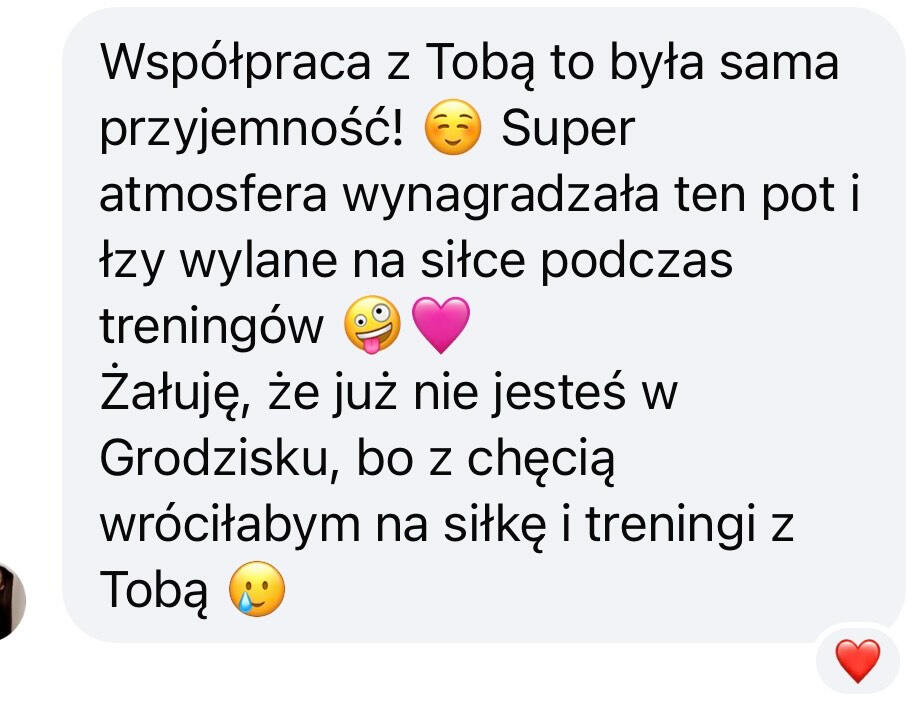The width and height of the screenshot is (918, 707).
Task: Click the word podczas in the message
Action: tap(636, 261)
